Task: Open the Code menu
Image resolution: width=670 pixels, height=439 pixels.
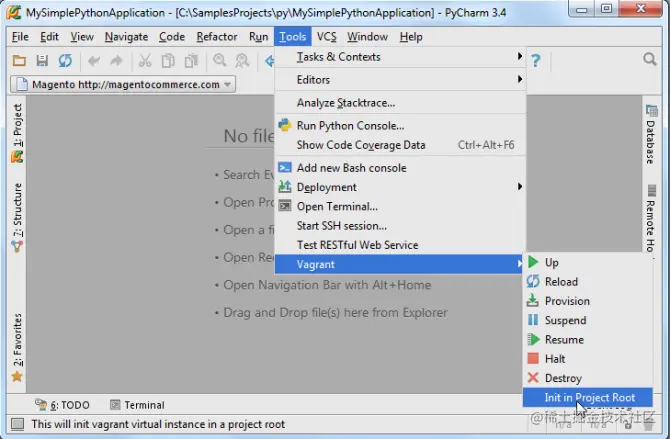Action: coord(172,37)
